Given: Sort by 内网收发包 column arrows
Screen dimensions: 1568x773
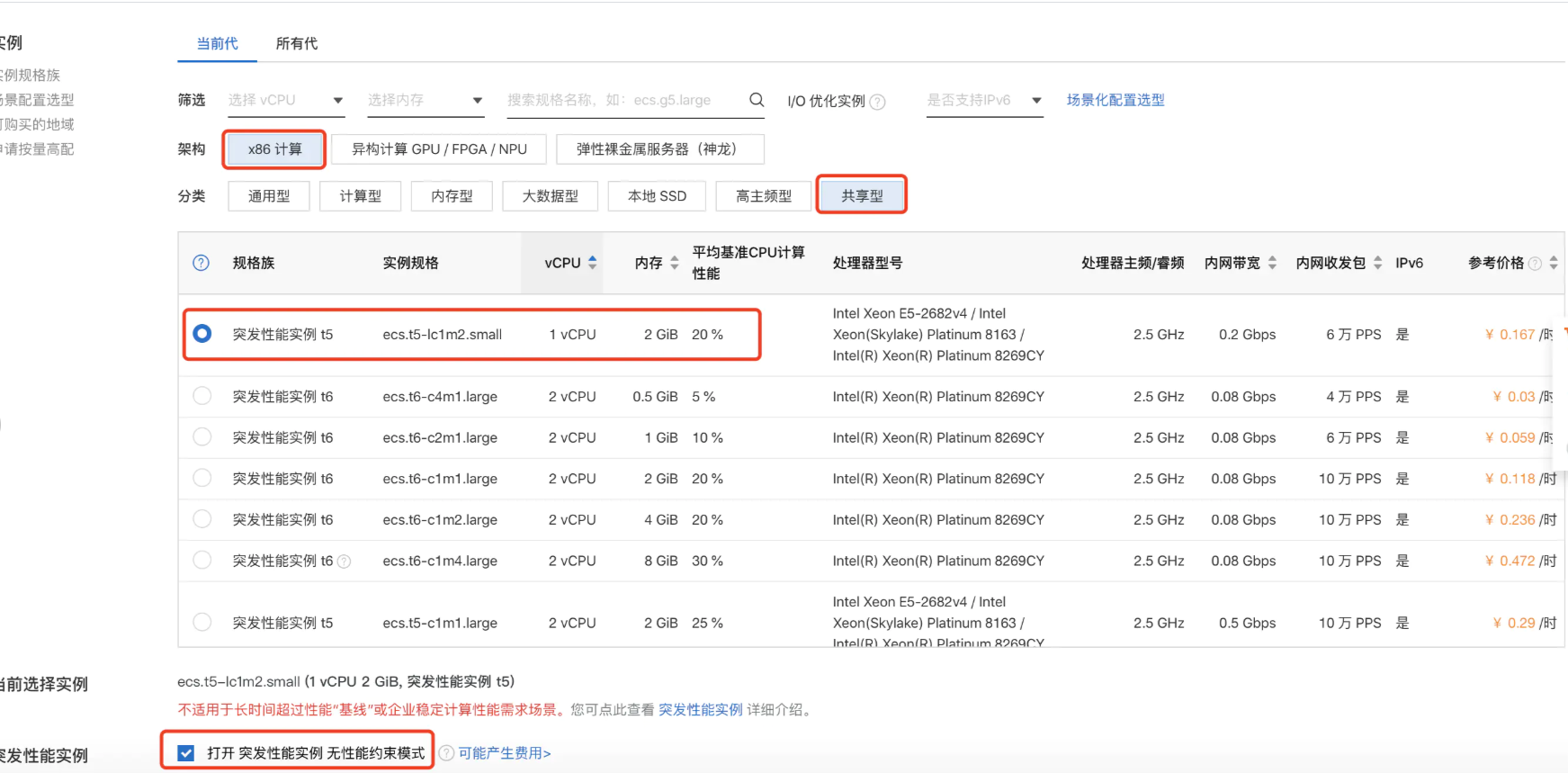Looking at the screenshot, I should click(x=1377, y=263).
